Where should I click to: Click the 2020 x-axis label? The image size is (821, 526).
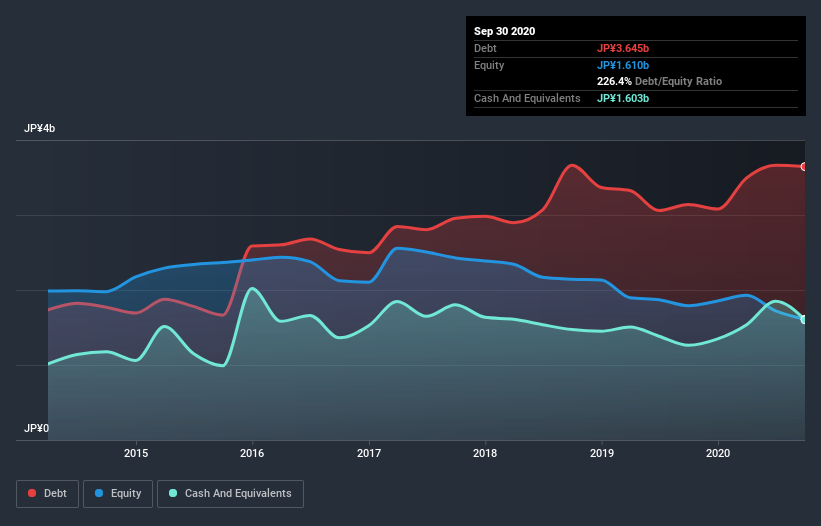718,453
